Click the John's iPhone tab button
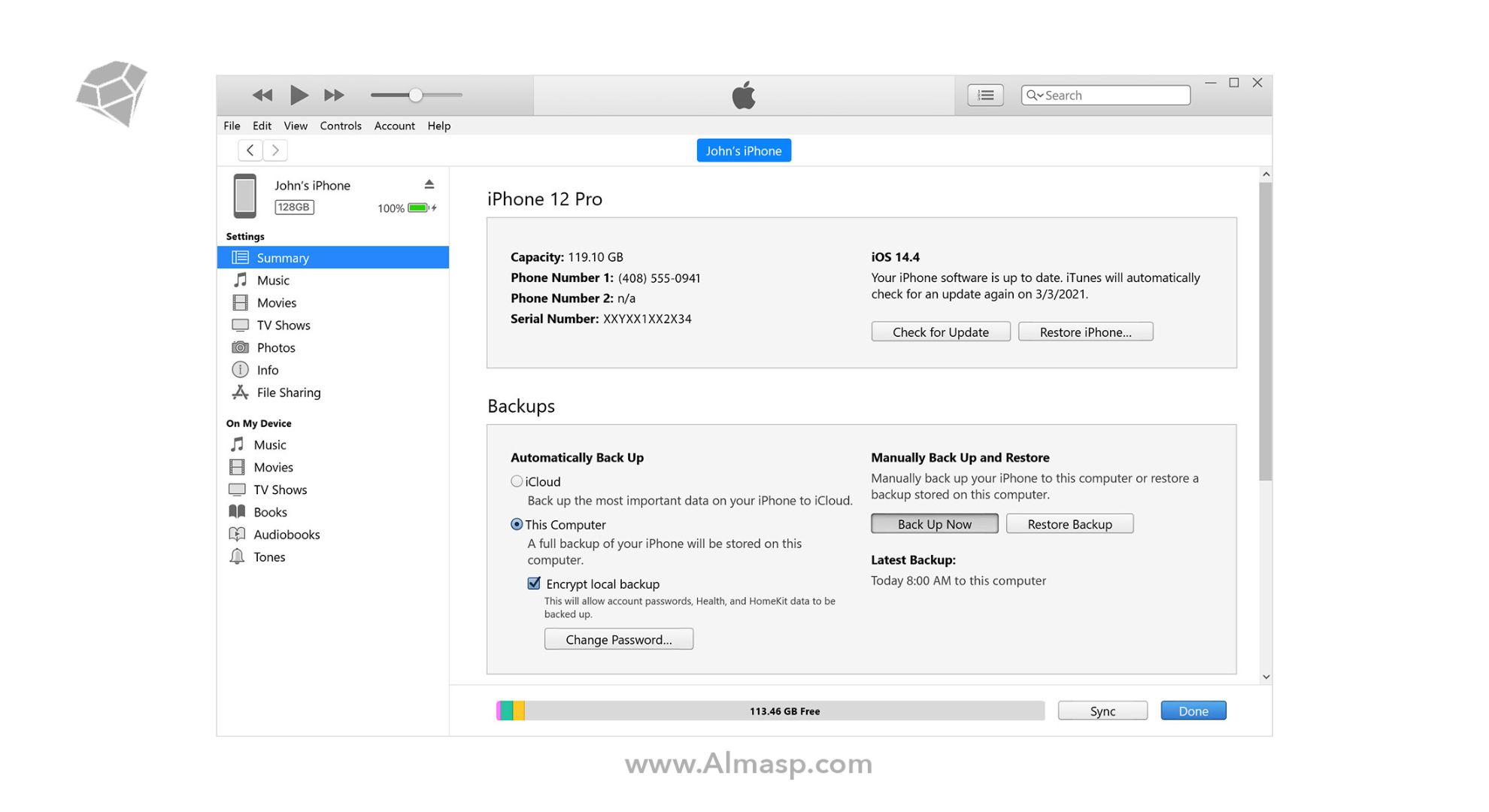 pos(743,150)
